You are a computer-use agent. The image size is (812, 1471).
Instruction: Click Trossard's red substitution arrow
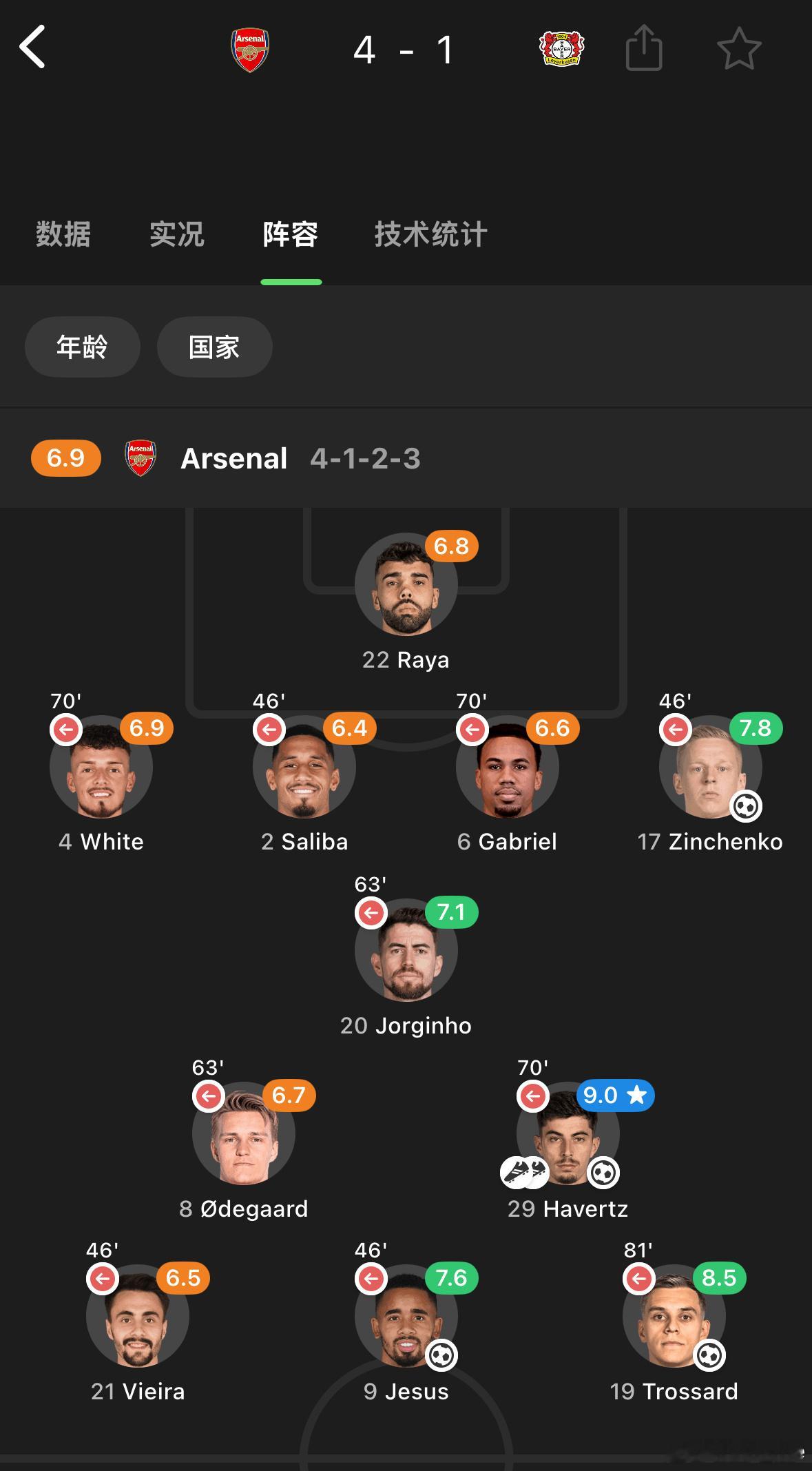coord(639,1279)
